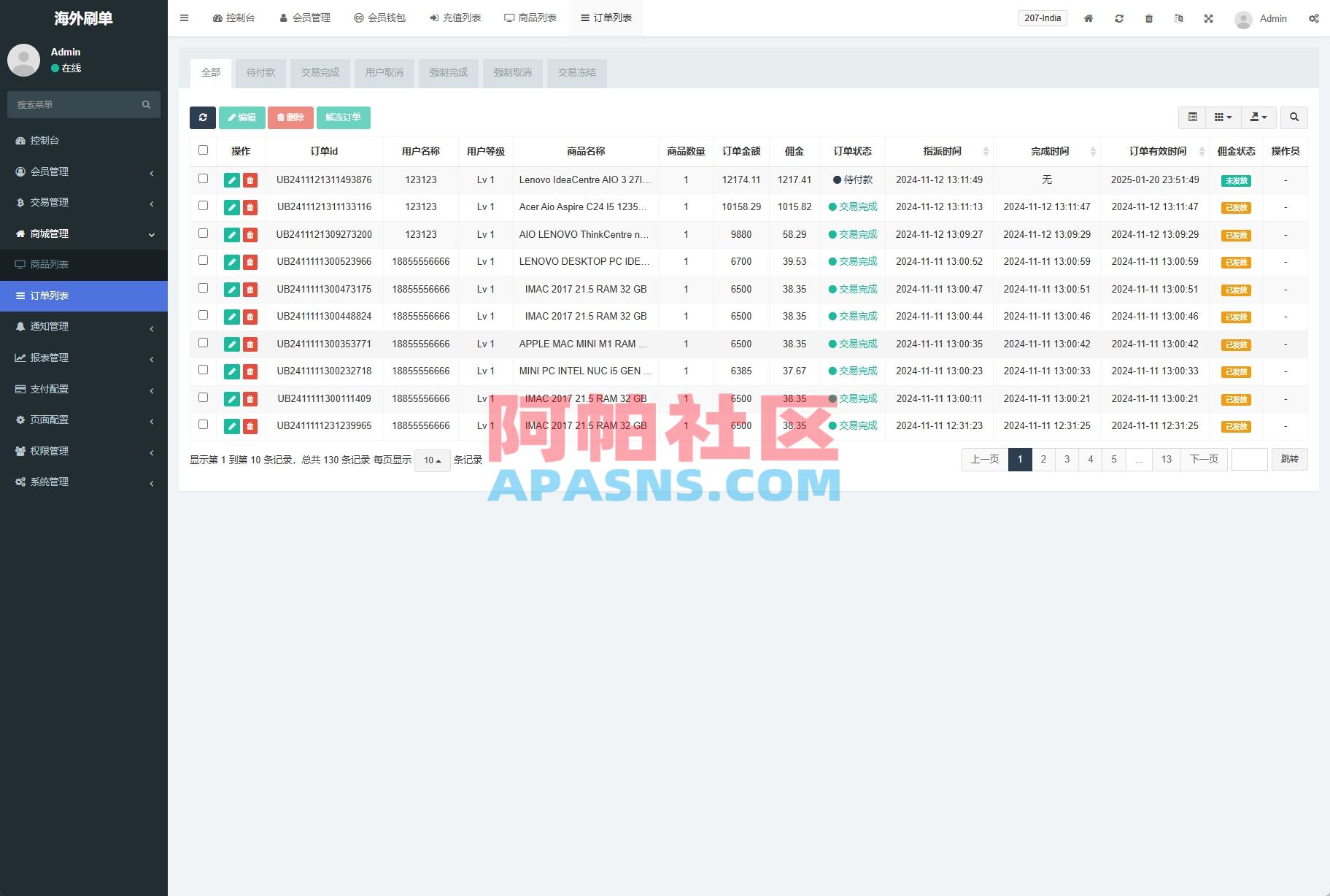Click the home icon in the top navbar
This screenshot has height=896, width=1330.
pyautogui.click(x=1089, y=18)
